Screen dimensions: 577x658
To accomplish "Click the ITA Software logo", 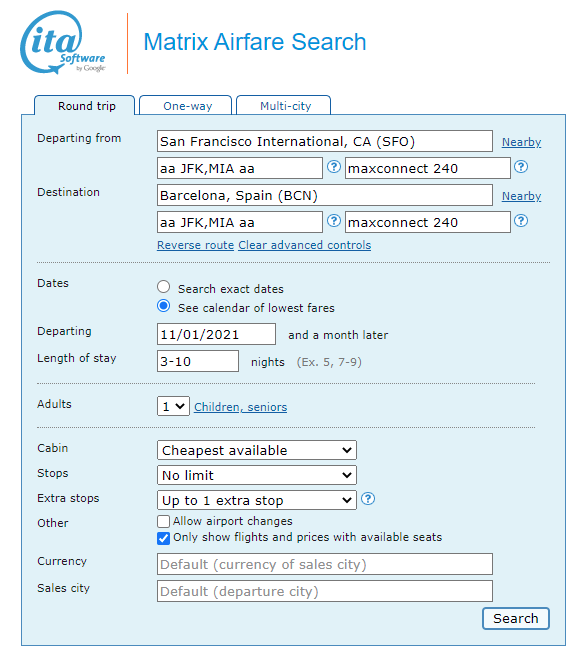I will tap(63, 42).
